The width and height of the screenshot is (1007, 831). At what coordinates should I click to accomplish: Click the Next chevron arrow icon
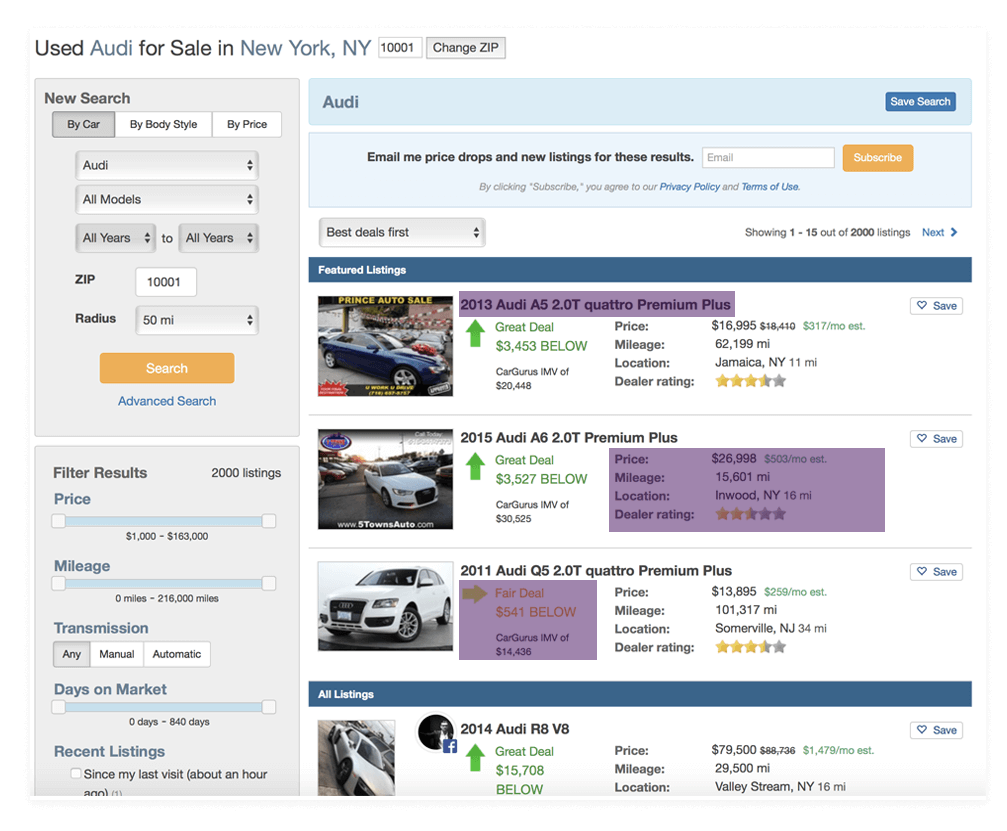(954, 232)
